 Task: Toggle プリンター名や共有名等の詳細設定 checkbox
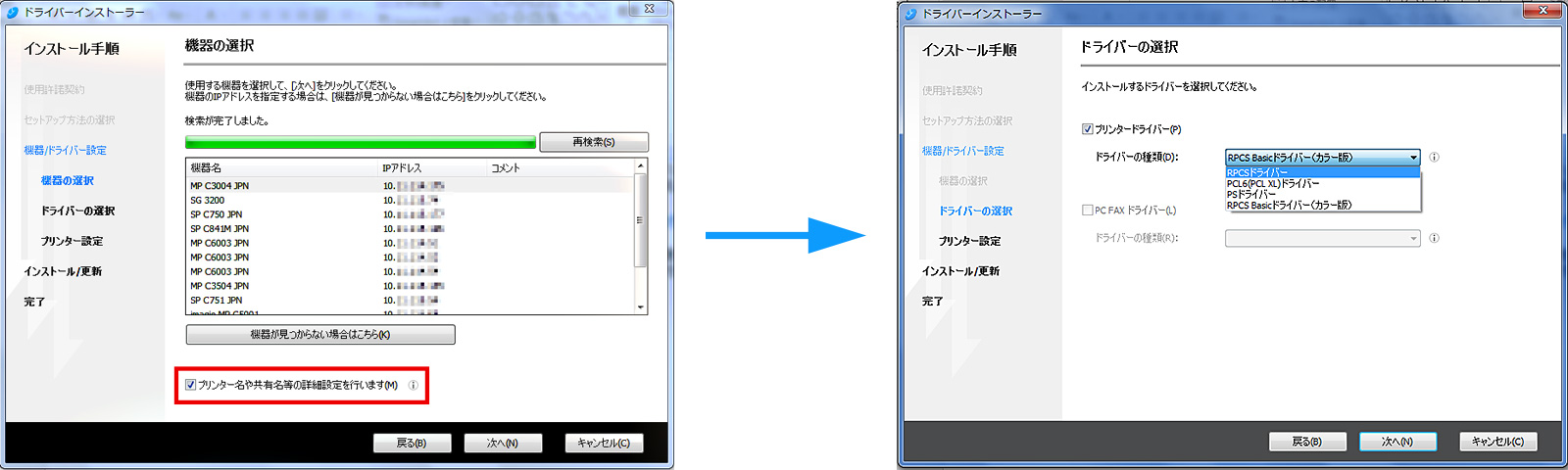click(x=191, y=386)
